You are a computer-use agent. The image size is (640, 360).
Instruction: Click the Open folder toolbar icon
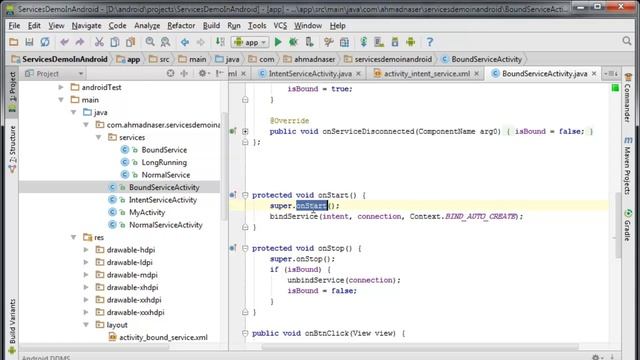pos(13,42)
